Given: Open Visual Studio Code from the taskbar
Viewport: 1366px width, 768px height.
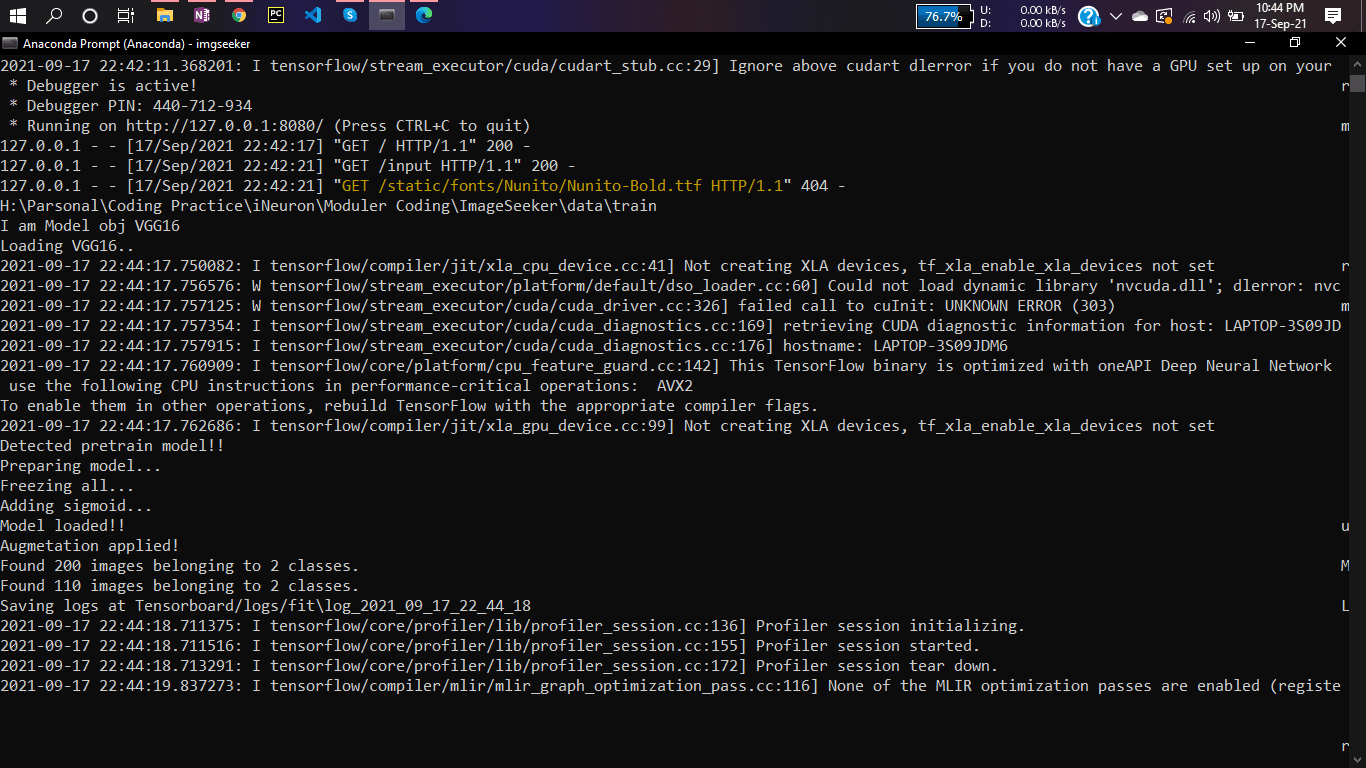Looking at the screenshot, I should [312, 16].
